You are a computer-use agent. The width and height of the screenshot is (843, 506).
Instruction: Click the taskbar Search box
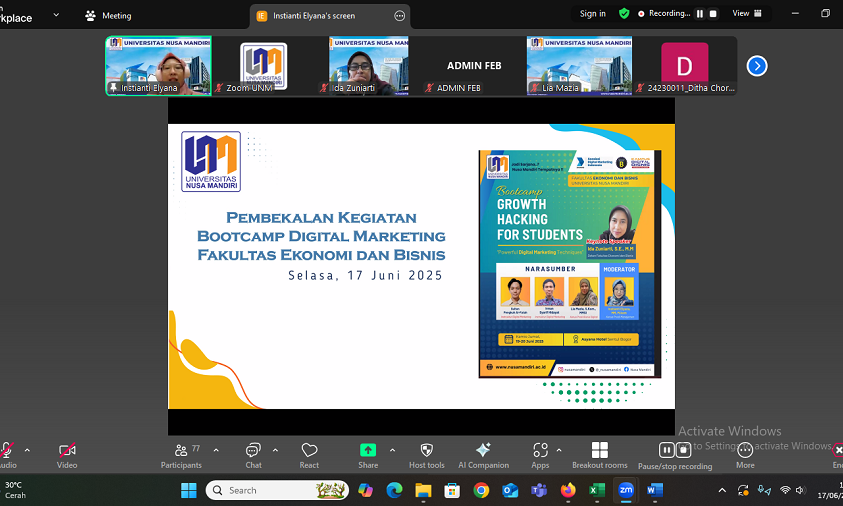click(277, 490)
